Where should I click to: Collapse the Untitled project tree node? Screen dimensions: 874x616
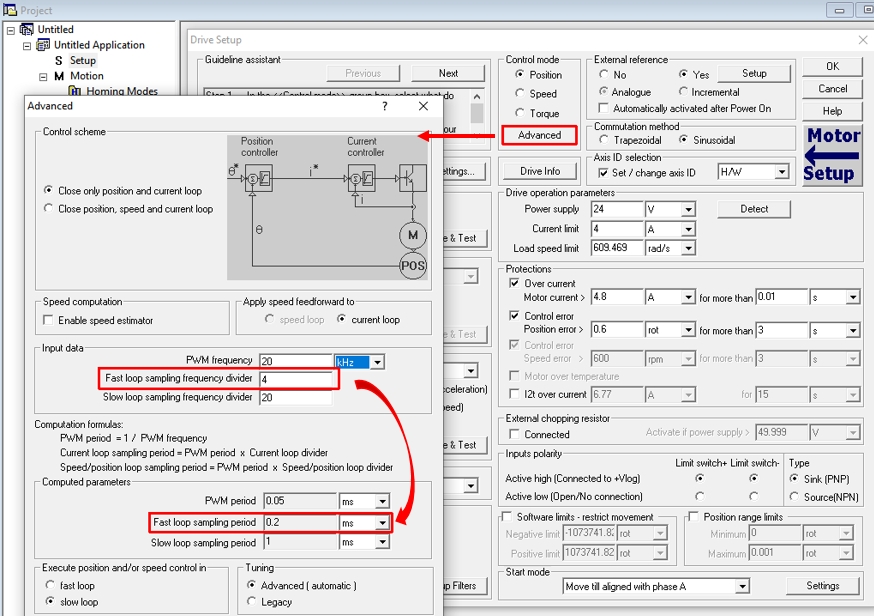point(11,30)
